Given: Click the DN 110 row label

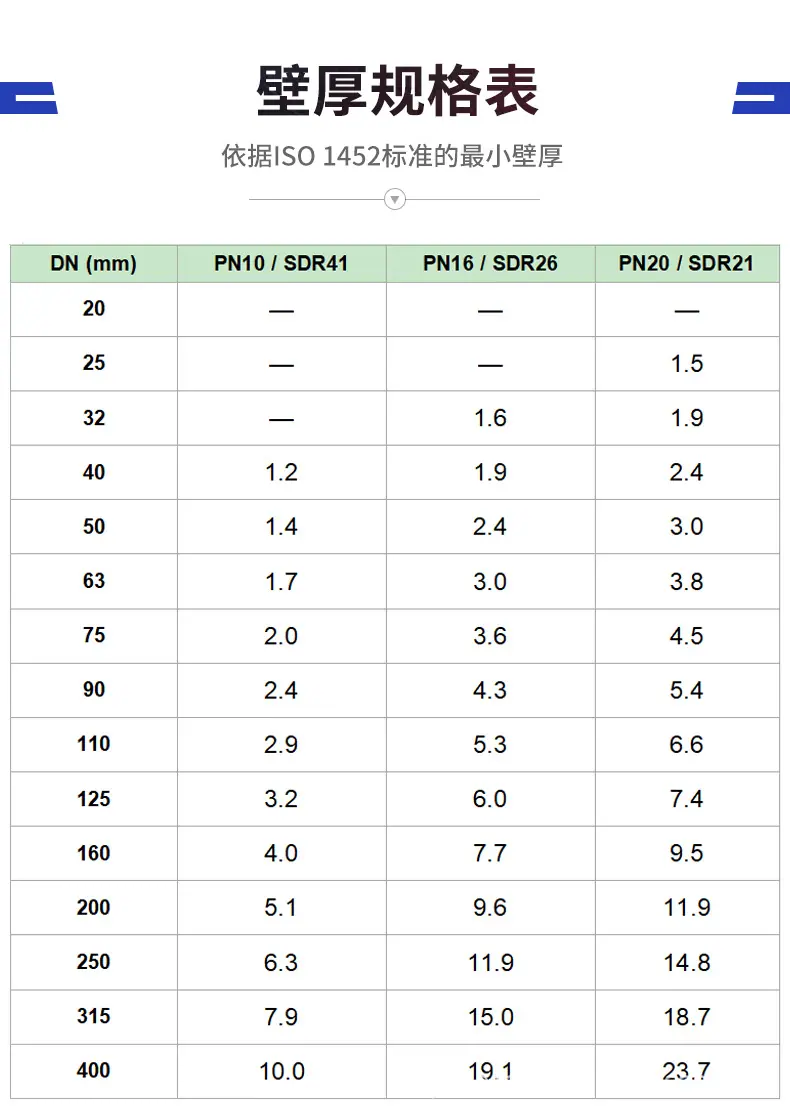Looking at the screenshot, I should [94, 744].
